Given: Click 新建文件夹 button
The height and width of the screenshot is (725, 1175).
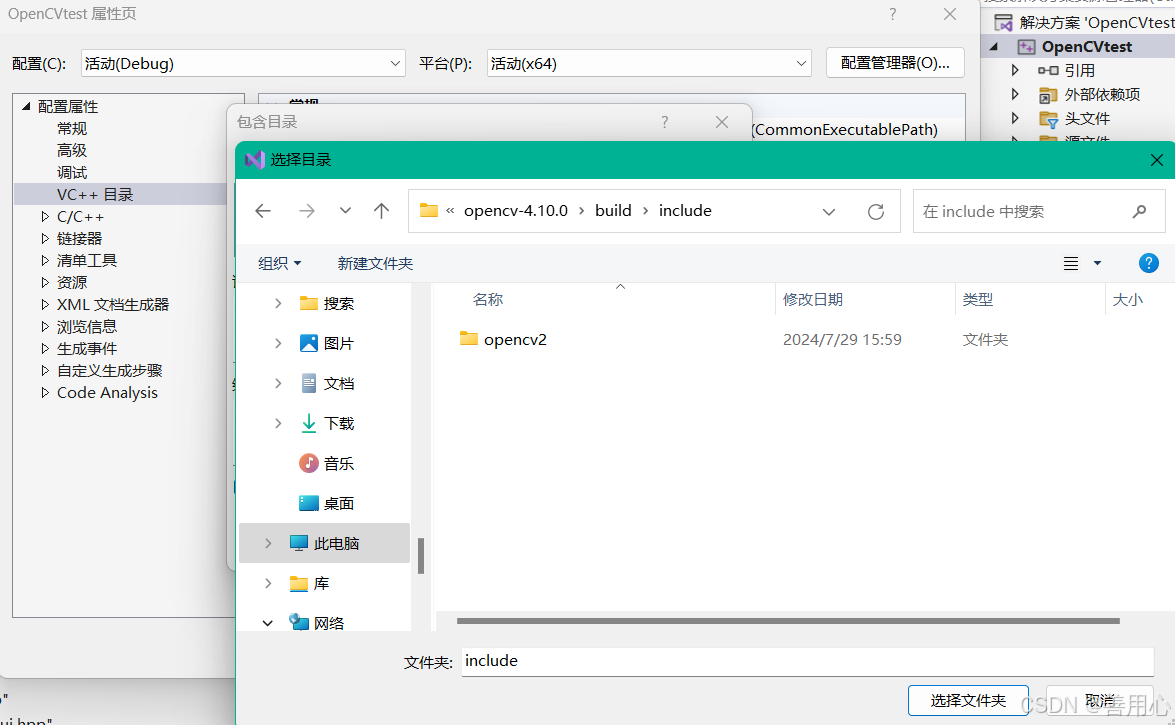Looking at the screenshot, I should tap(375, 263).
